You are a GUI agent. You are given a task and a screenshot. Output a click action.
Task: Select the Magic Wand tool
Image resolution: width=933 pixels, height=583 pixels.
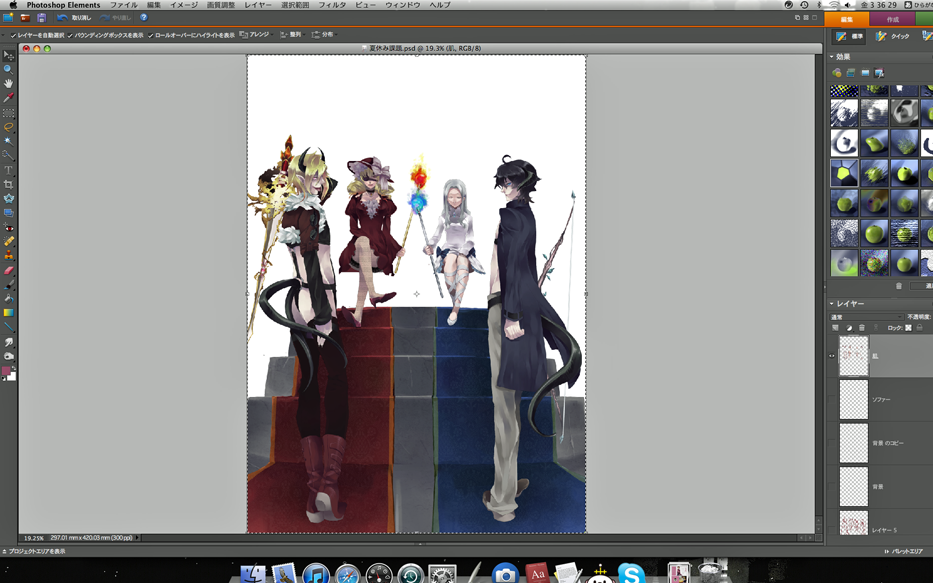click(8, 141)
